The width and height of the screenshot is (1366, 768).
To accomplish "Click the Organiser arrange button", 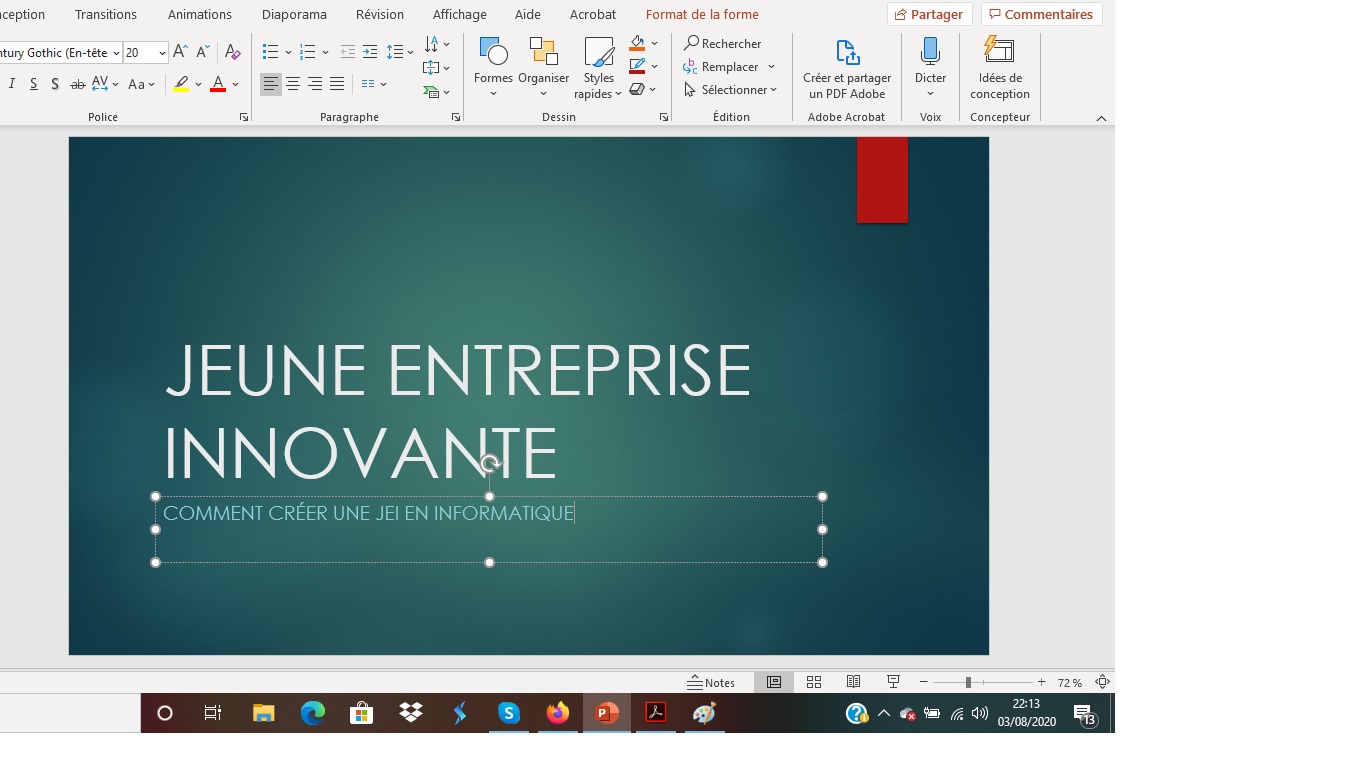I will click(x=543, y=62).
